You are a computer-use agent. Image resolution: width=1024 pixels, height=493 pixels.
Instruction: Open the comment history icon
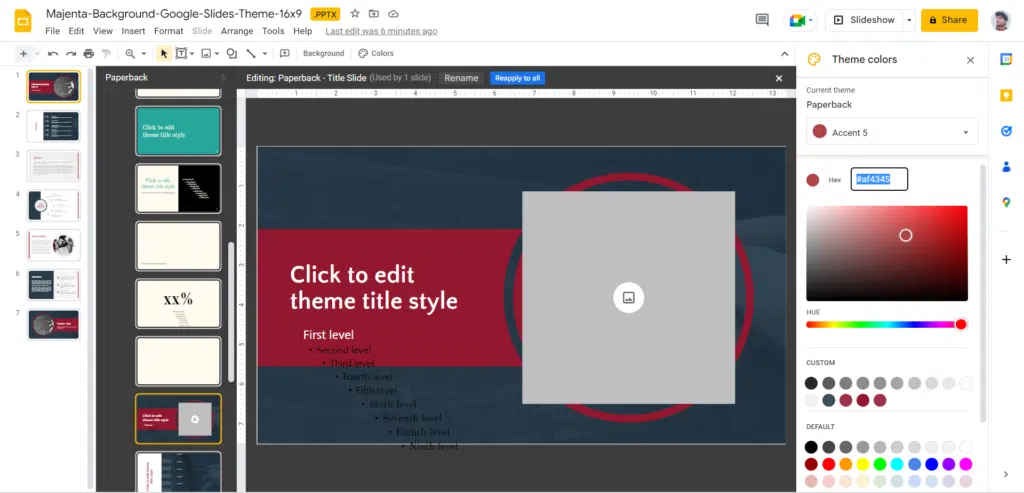tap(762, 20)
